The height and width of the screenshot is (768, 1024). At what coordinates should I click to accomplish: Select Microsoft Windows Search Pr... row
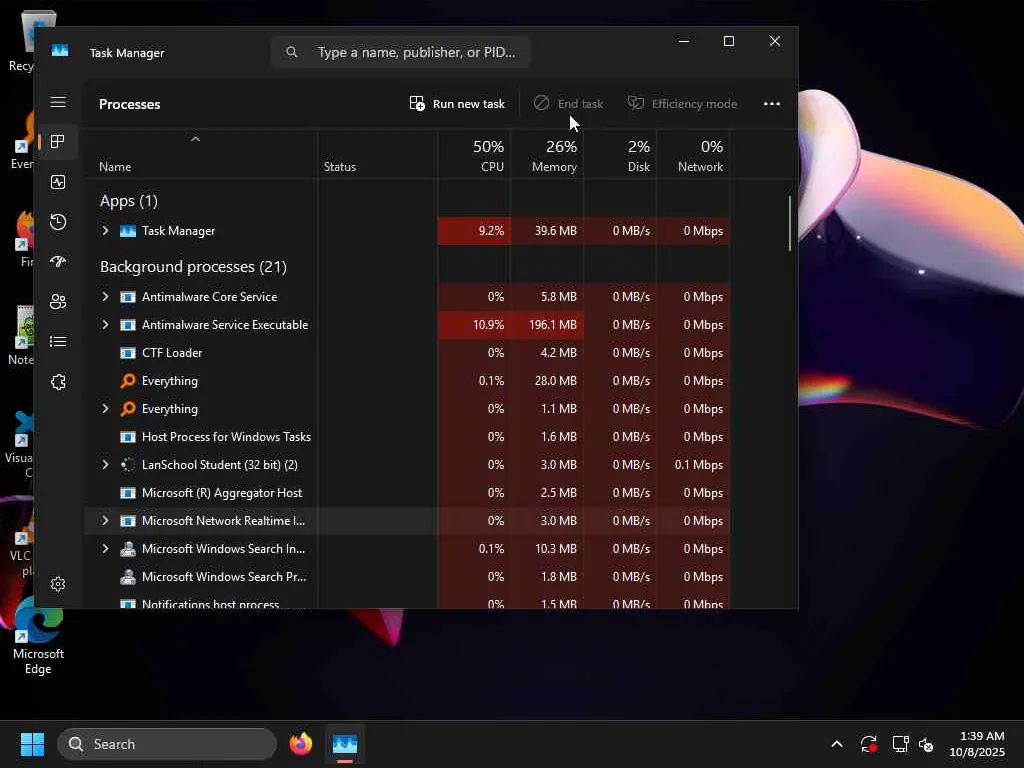point(407,577)
